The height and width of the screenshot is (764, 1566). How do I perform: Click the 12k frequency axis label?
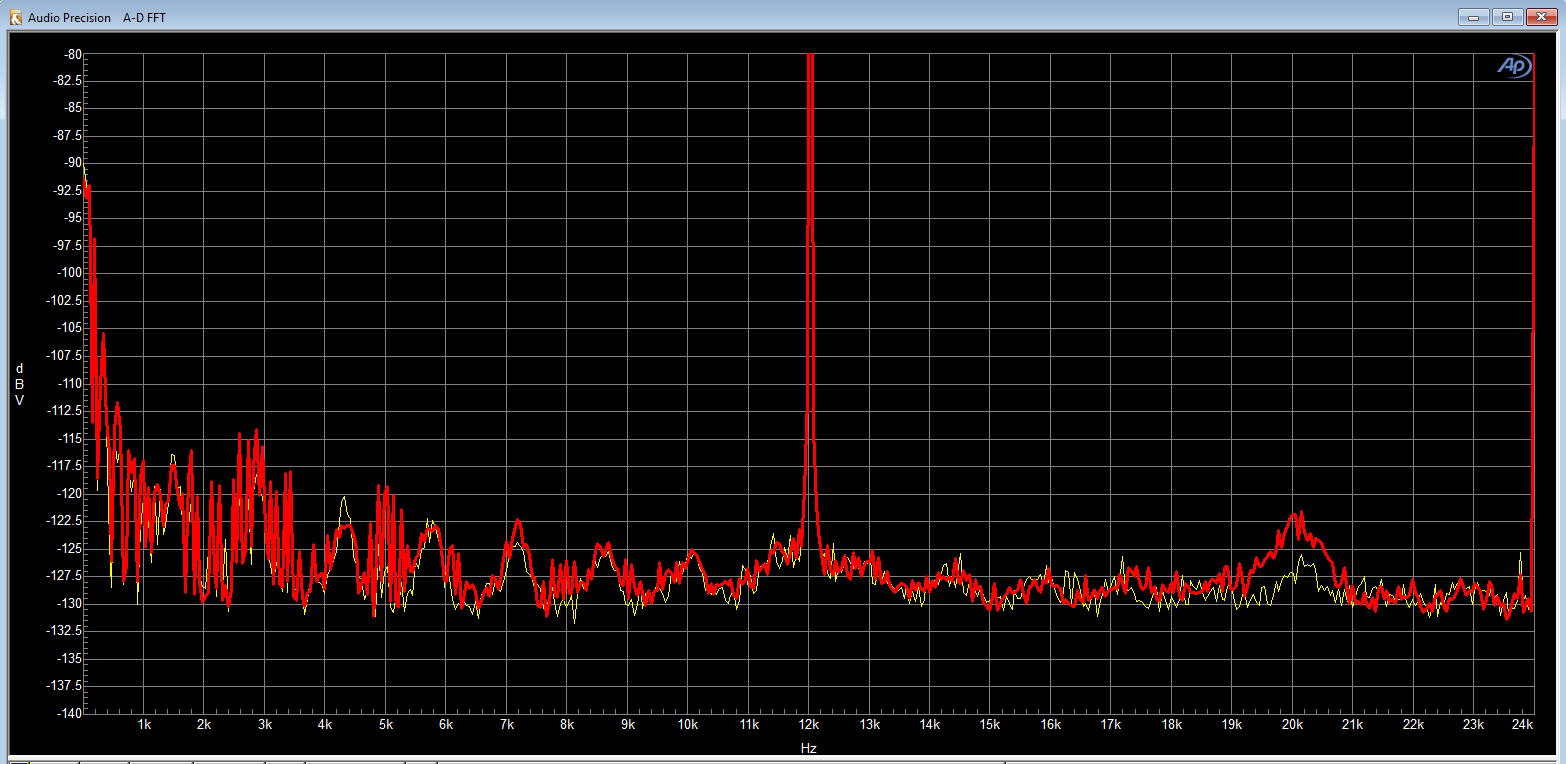point(809,724)
